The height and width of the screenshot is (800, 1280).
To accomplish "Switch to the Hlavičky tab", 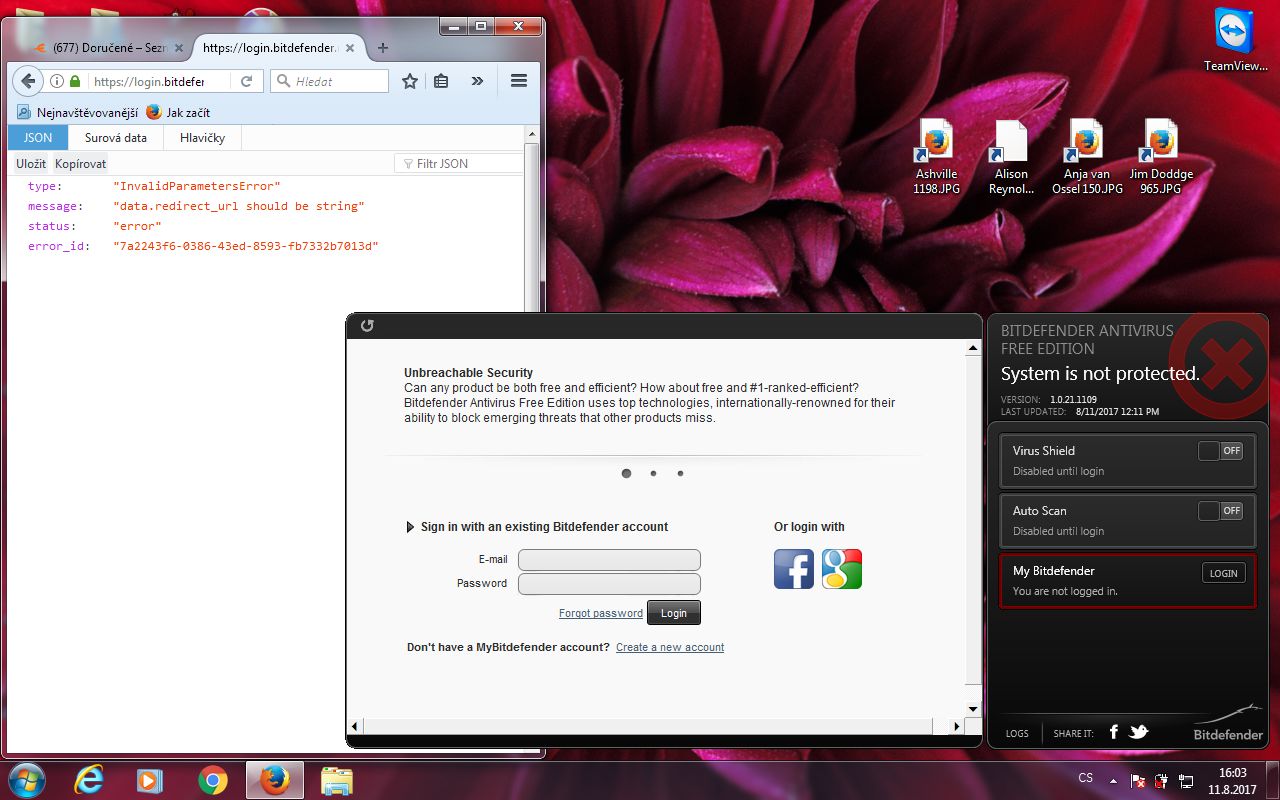I will 202,138.
